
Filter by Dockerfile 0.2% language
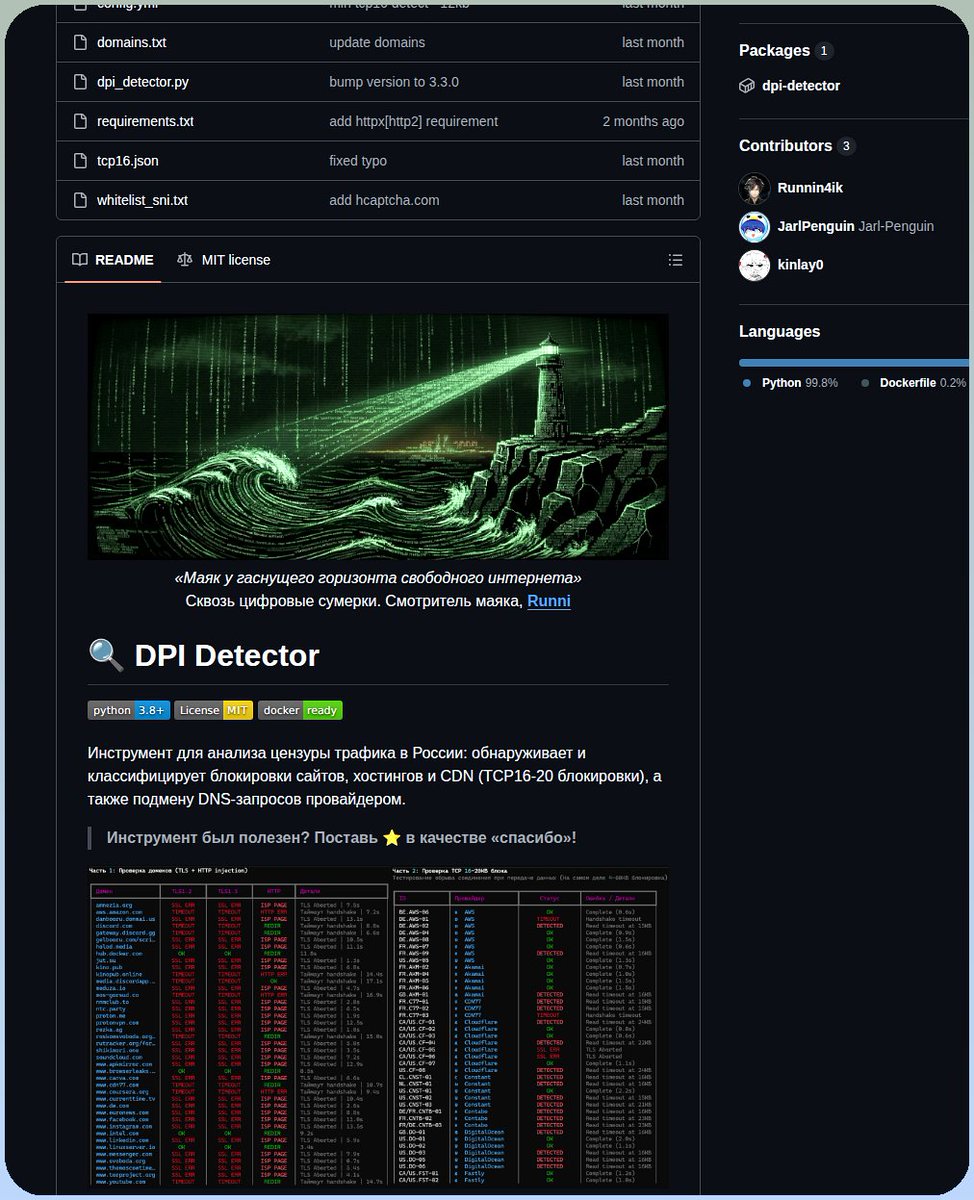click(x=923, y=383)
